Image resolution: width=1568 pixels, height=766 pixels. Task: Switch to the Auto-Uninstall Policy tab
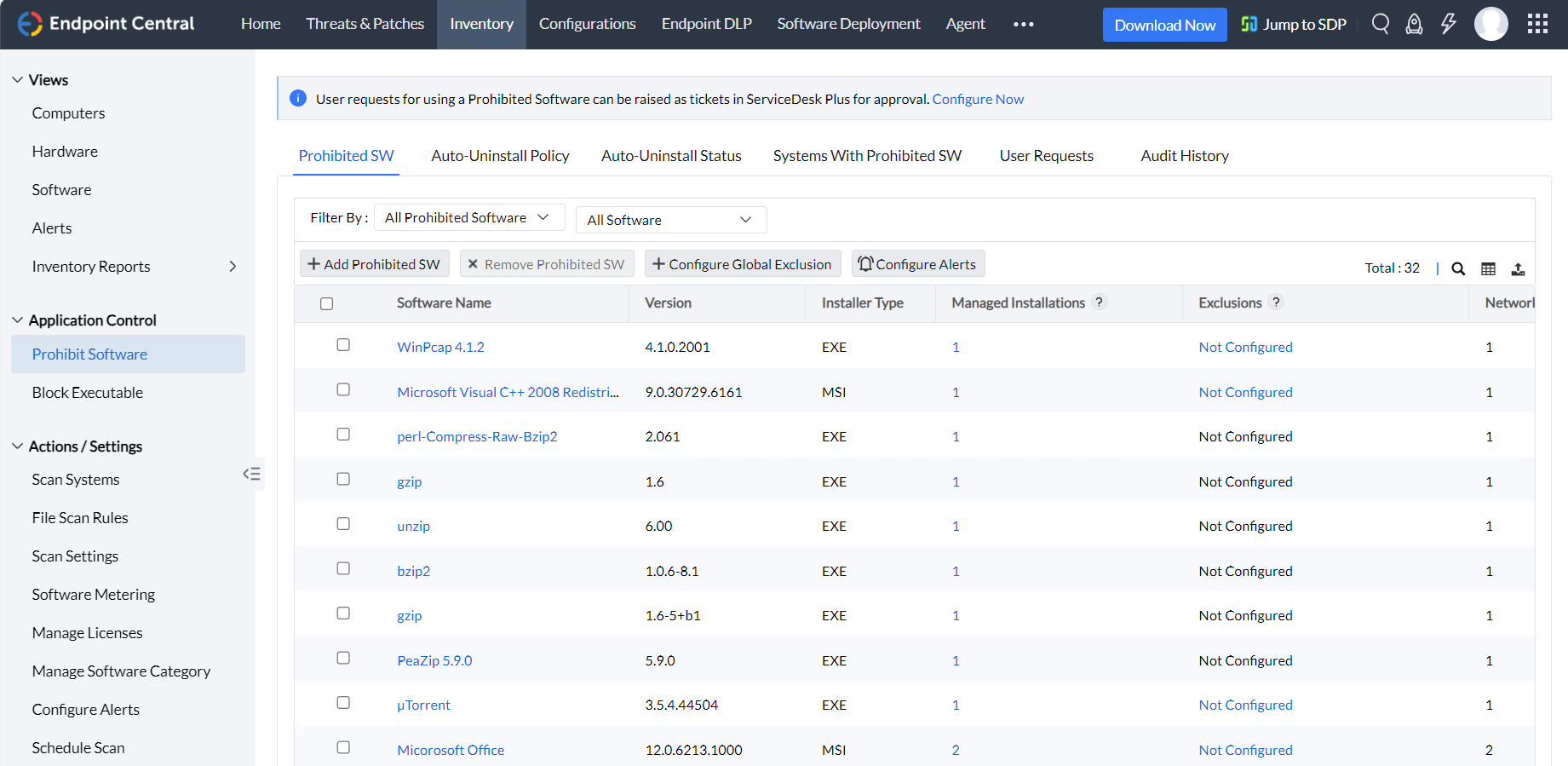[500, 156]
